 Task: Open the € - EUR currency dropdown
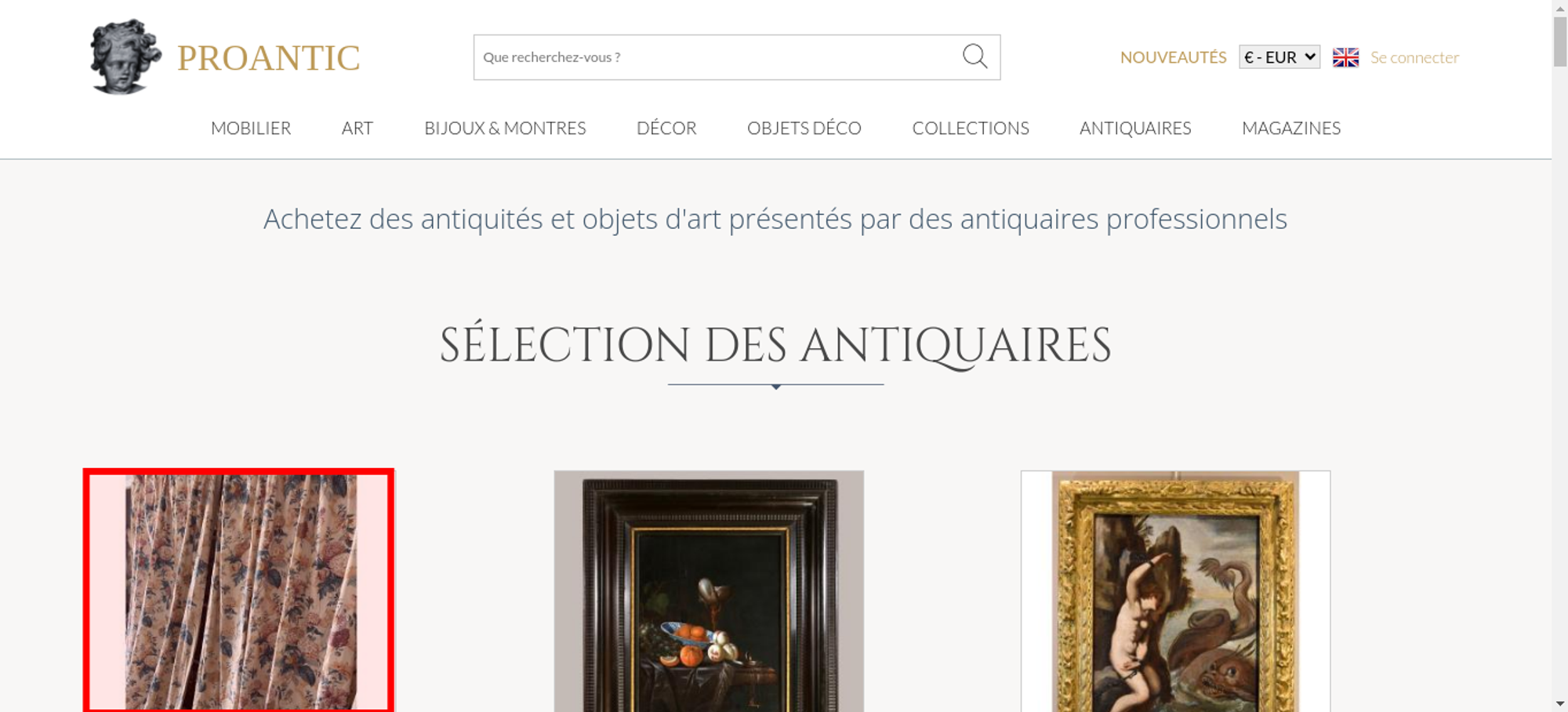point(1279,57)
